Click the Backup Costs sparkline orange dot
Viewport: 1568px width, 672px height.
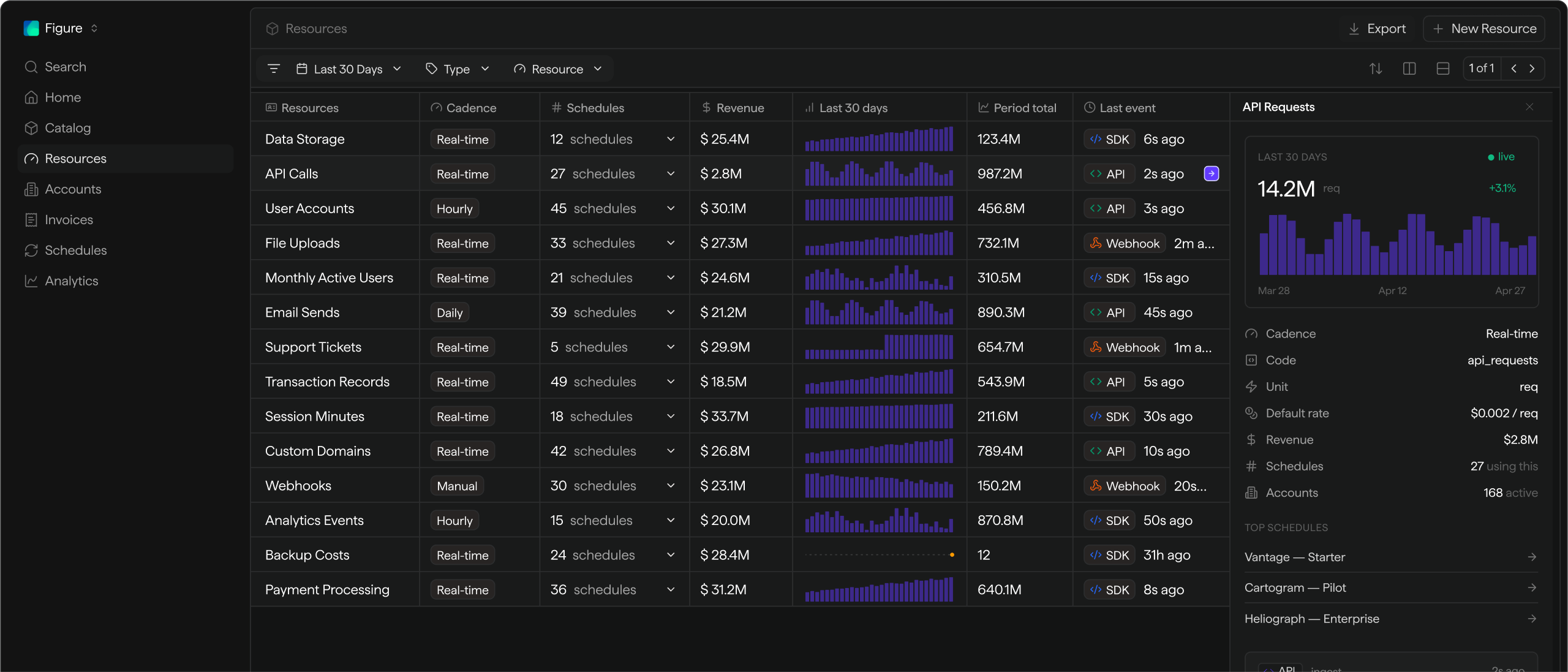pyautogui.click(x=952, y=555)
